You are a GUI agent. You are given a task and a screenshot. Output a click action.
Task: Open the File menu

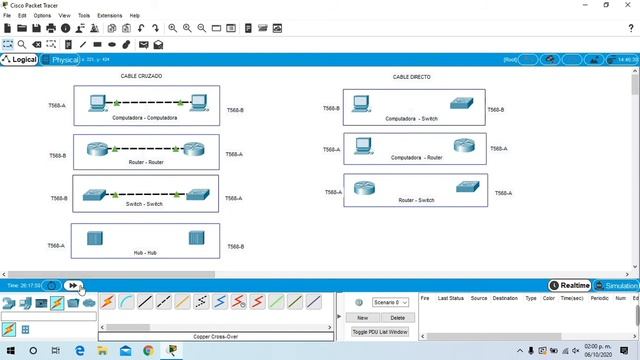(x=7, y=16)
